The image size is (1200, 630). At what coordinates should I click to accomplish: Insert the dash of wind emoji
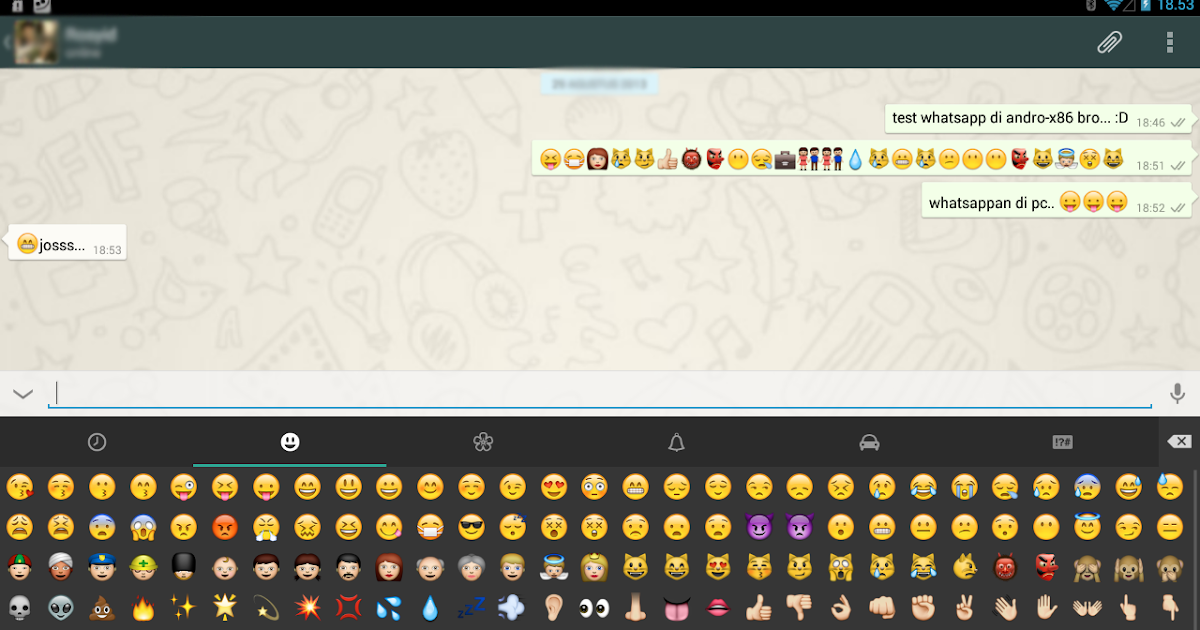511,606
